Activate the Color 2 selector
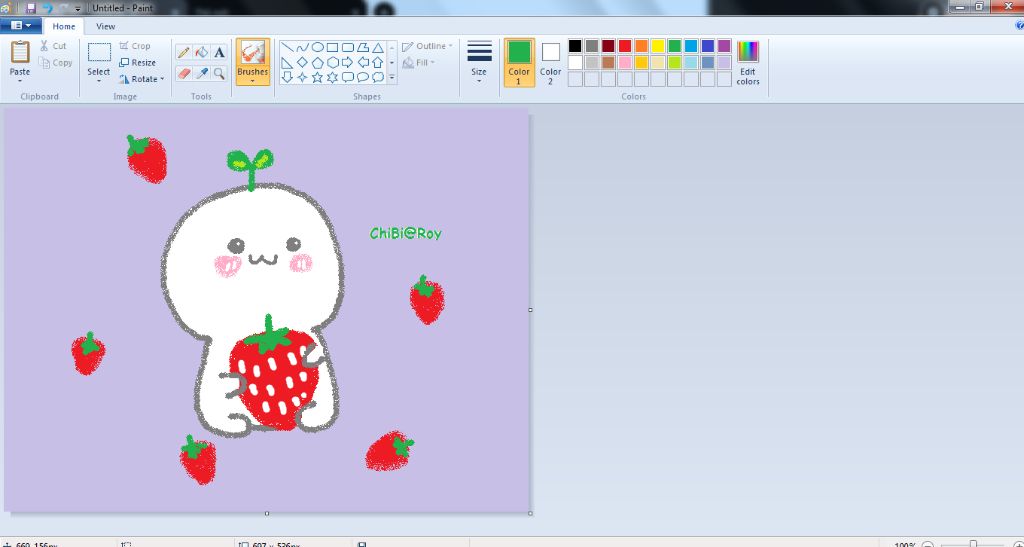Viewport: 1024px width, 547px height. [x=551, y=62]
